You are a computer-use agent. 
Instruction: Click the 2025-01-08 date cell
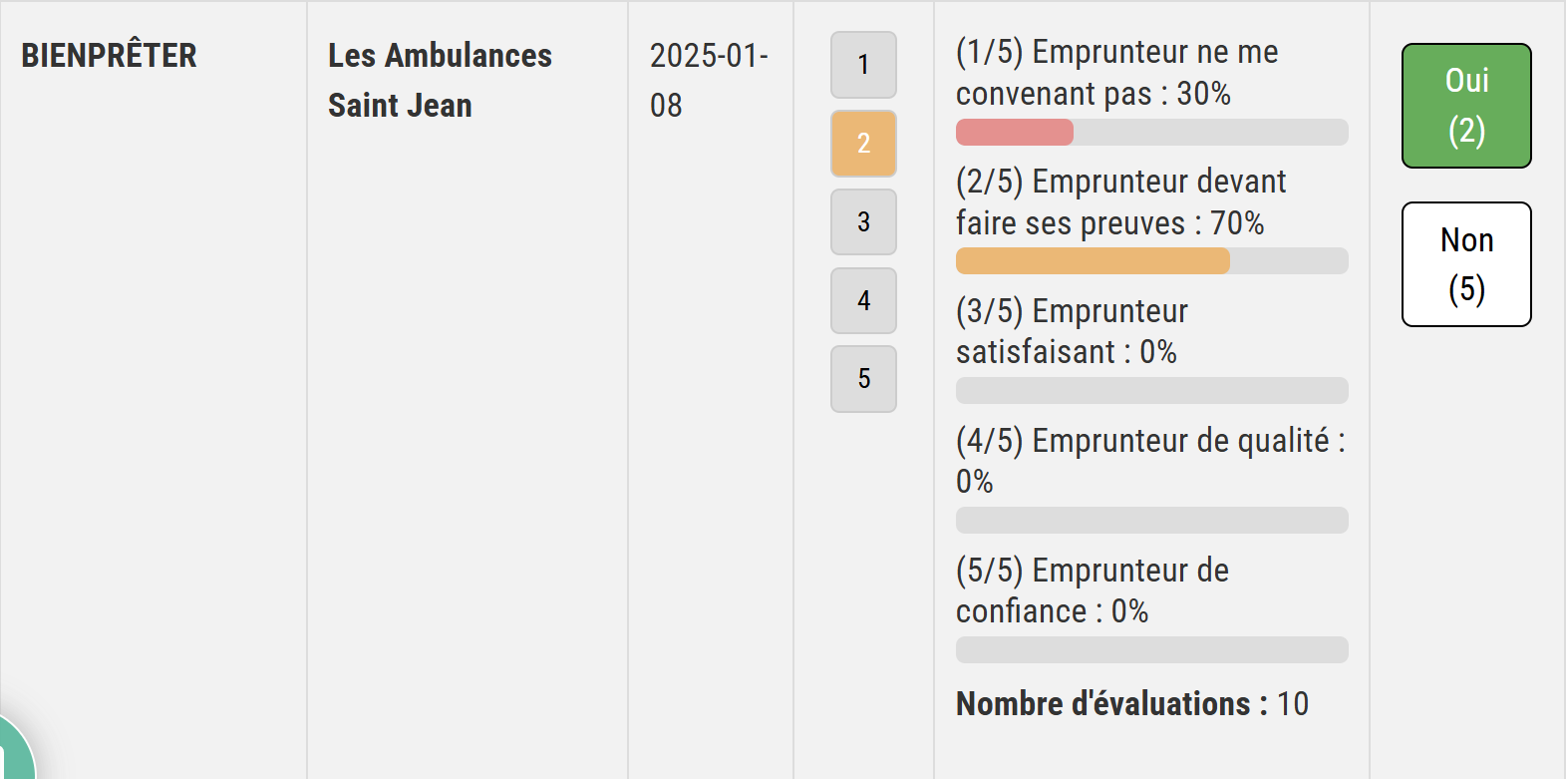[x=709, y=80]
